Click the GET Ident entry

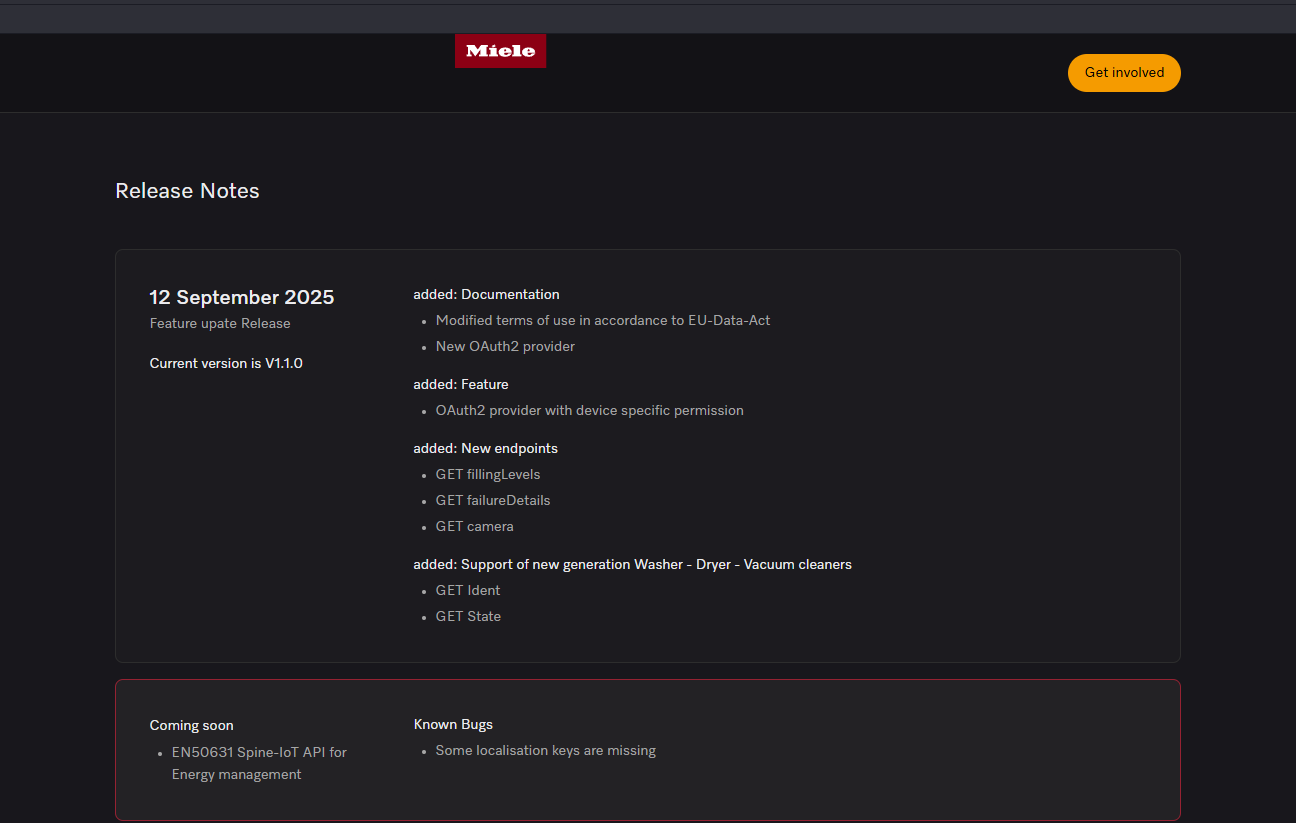click(468, 590)
